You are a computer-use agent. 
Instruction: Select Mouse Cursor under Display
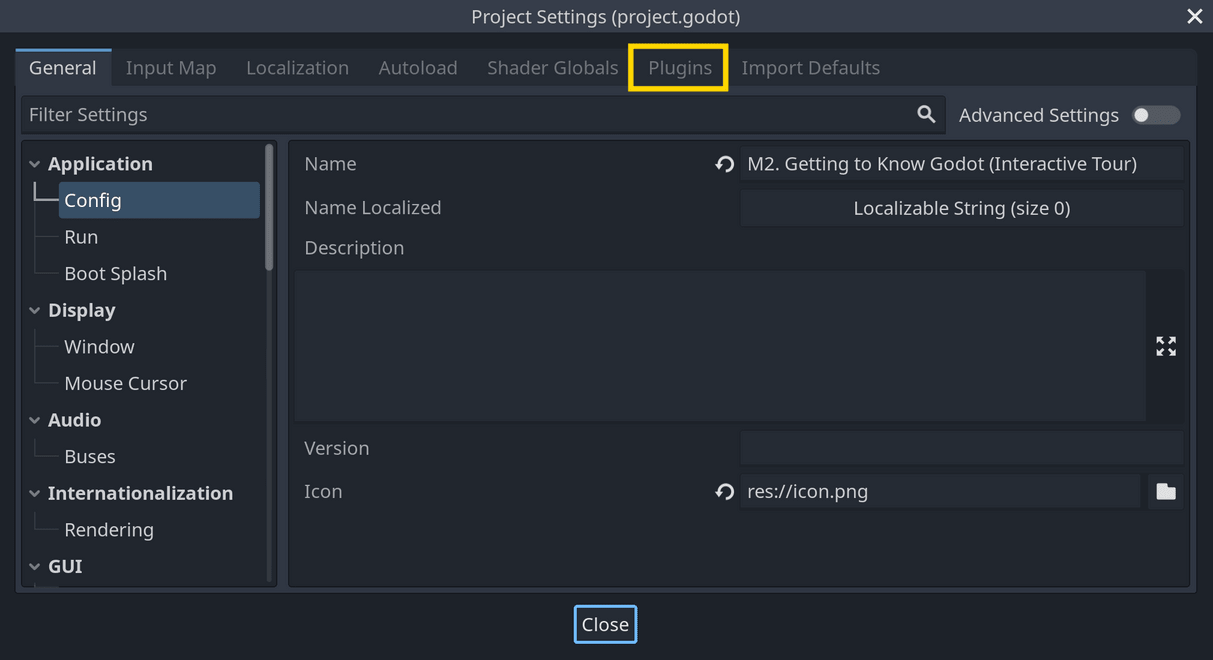pos(125,384)
